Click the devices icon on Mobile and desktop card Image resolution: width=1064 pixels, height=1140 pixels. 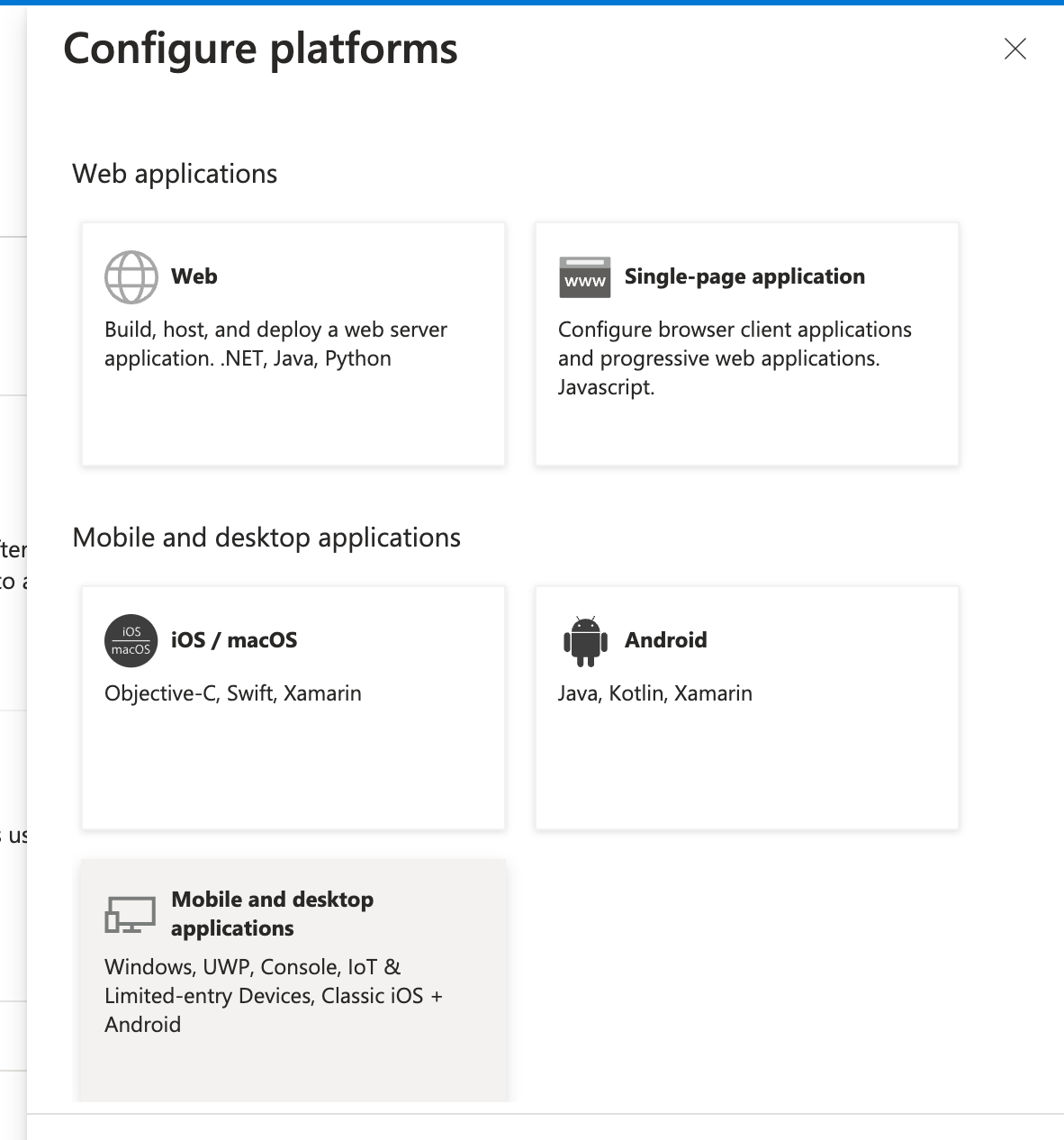[131, 913]
